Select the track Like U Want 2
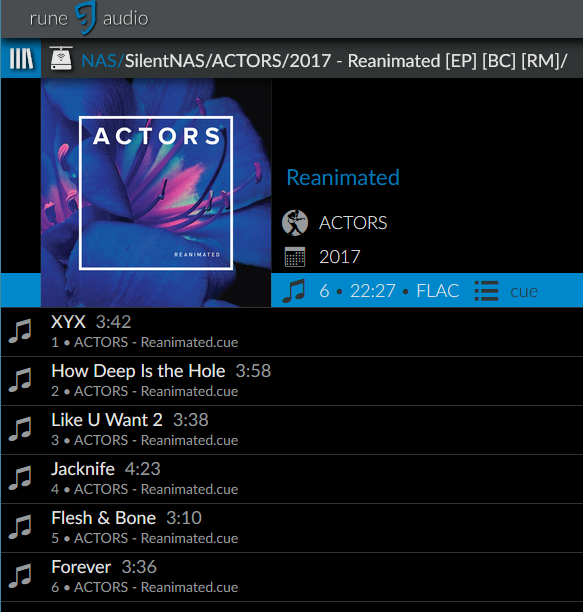583x612 pixels. (292, 430)
